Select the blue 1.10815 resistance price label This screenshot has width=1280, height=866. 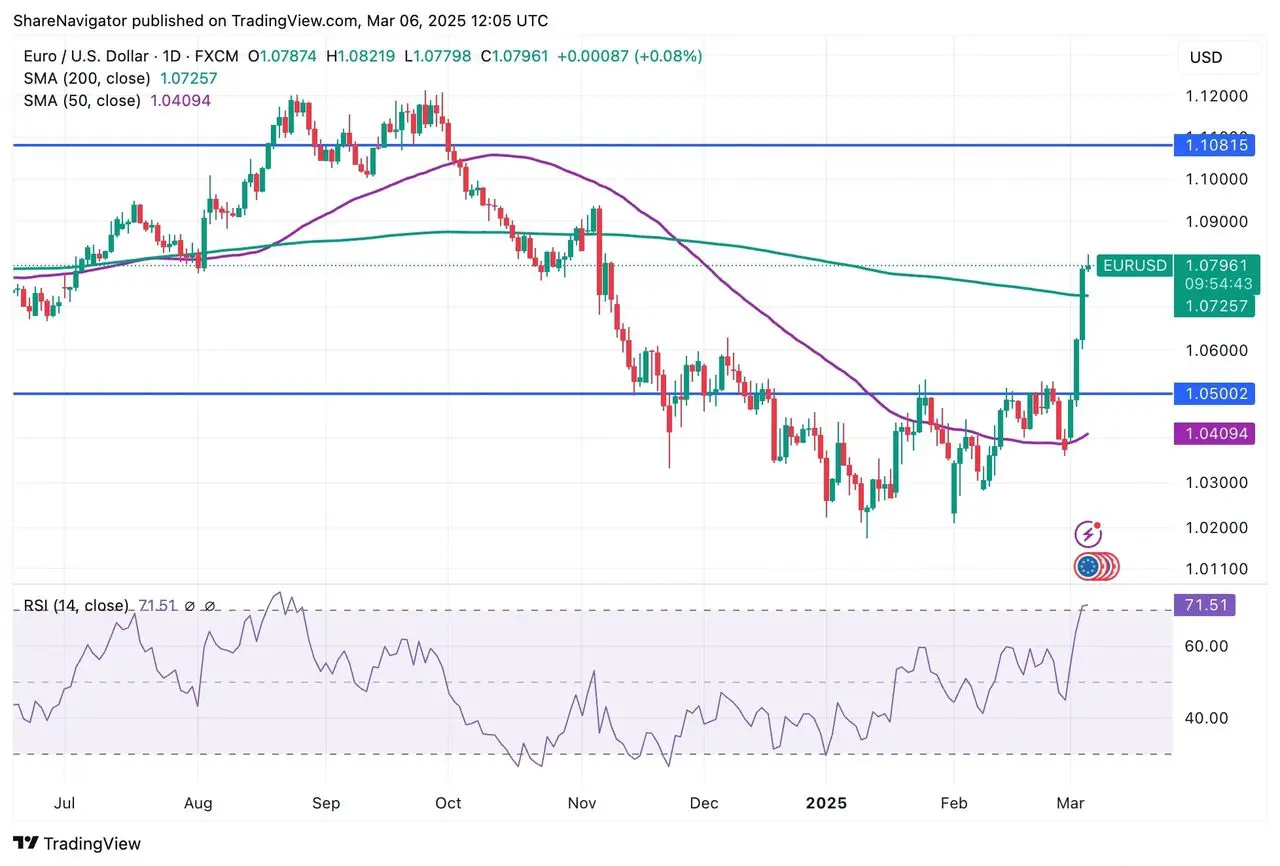tap(1214, 145)
